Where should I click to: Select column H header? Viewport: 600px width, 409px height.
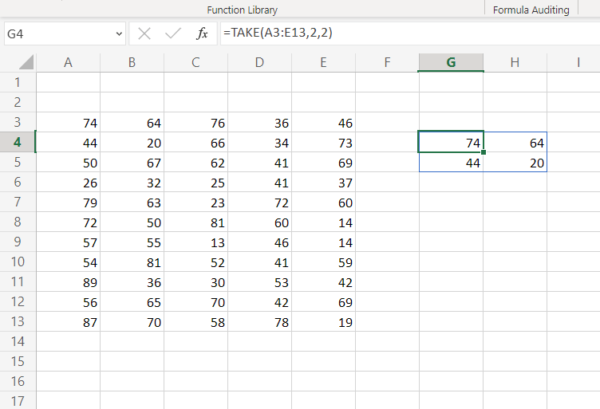(x=515, y=62)
